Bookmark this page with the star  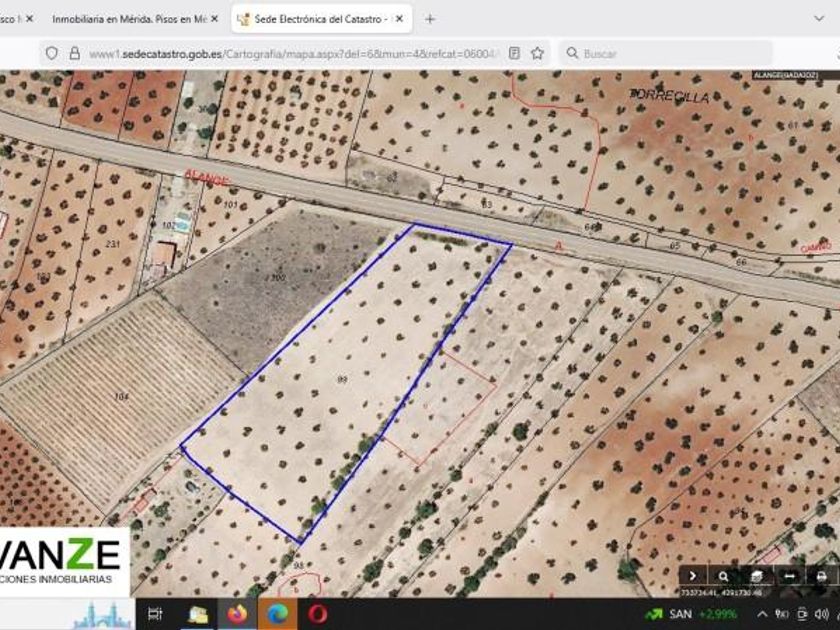pyautogui.click(x=537, y=53)
